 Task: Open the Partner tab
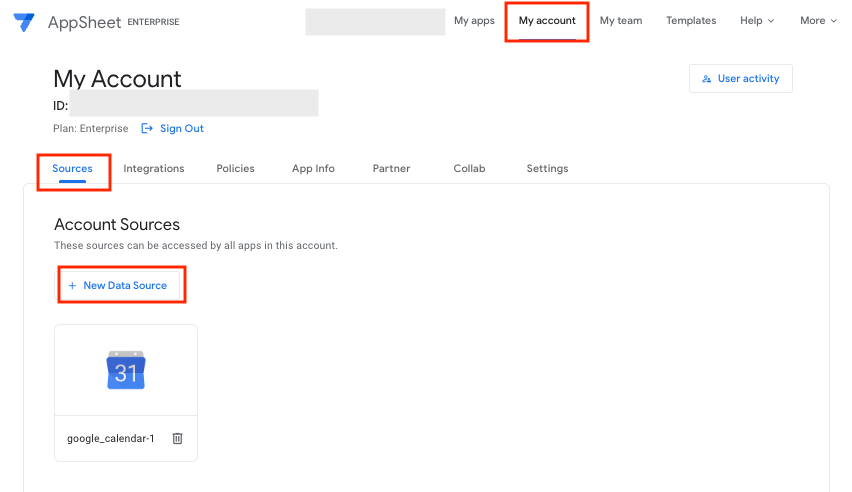pyautogui.click(x=391, y=169)
